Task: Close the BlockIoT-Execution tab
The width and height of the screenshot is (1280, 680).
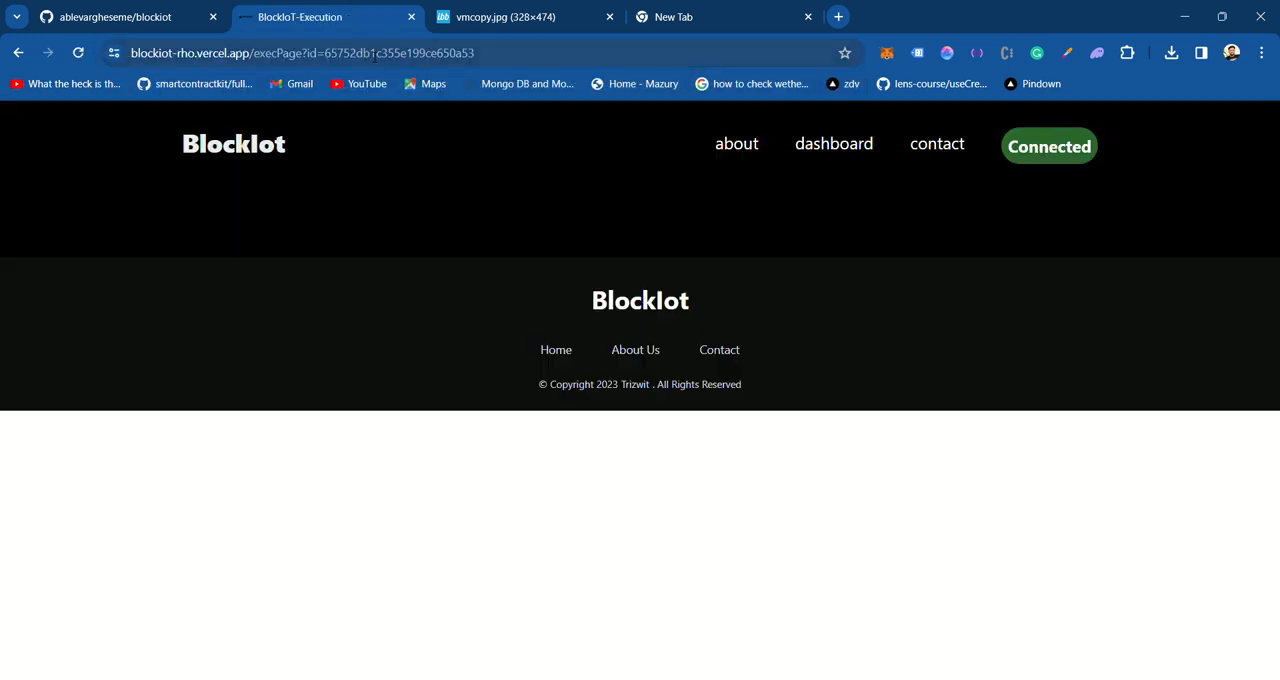Action: [x=411, y=17]
